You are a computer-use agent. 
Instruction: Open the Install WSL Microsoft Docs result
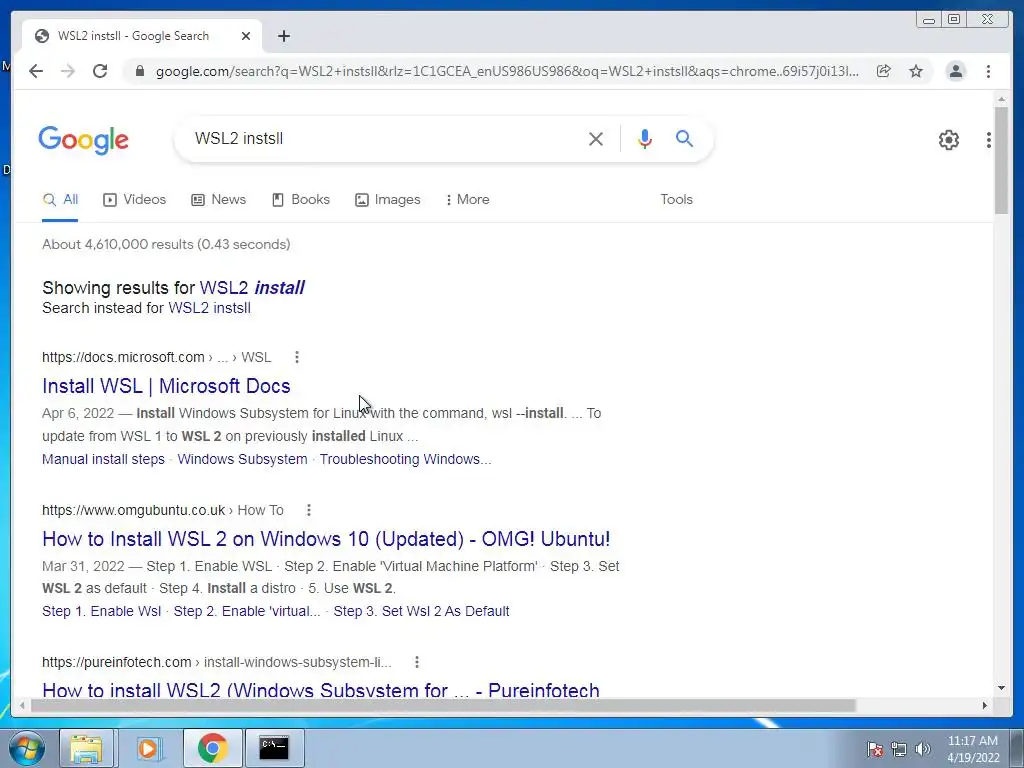coord(166,386)
